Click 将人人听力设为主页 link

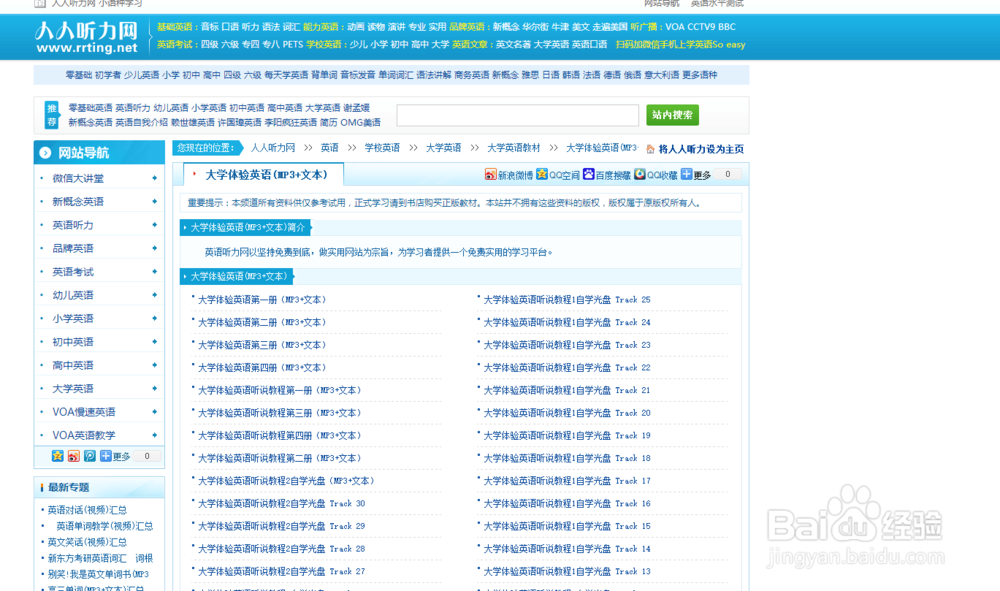(x=701, y=149)
